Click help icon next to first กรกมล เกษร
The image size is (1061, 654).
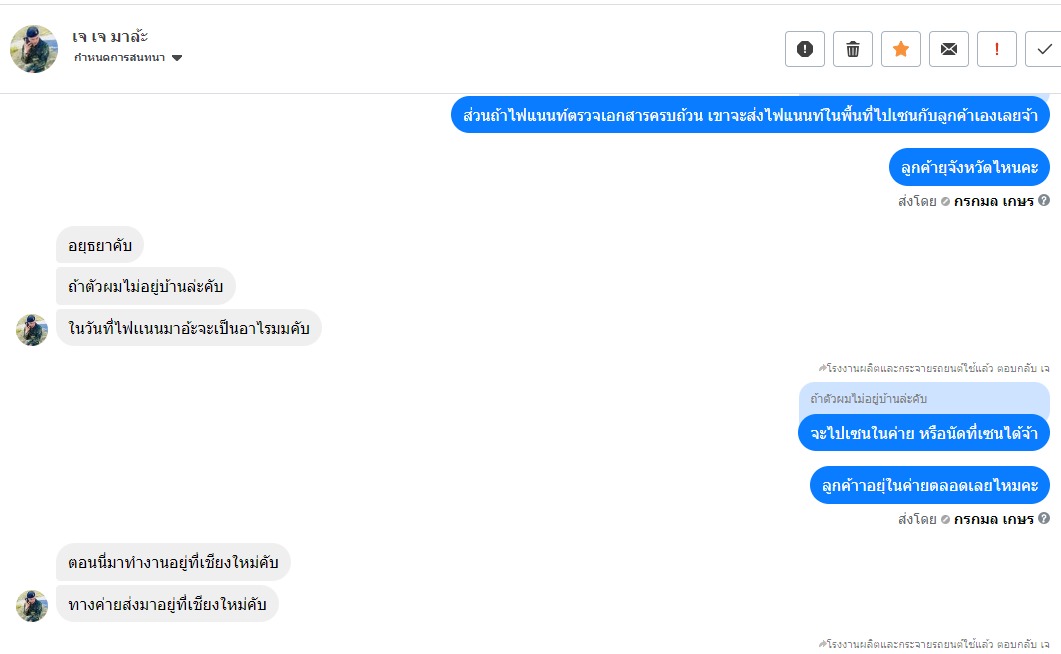(x=1044, y=200)
